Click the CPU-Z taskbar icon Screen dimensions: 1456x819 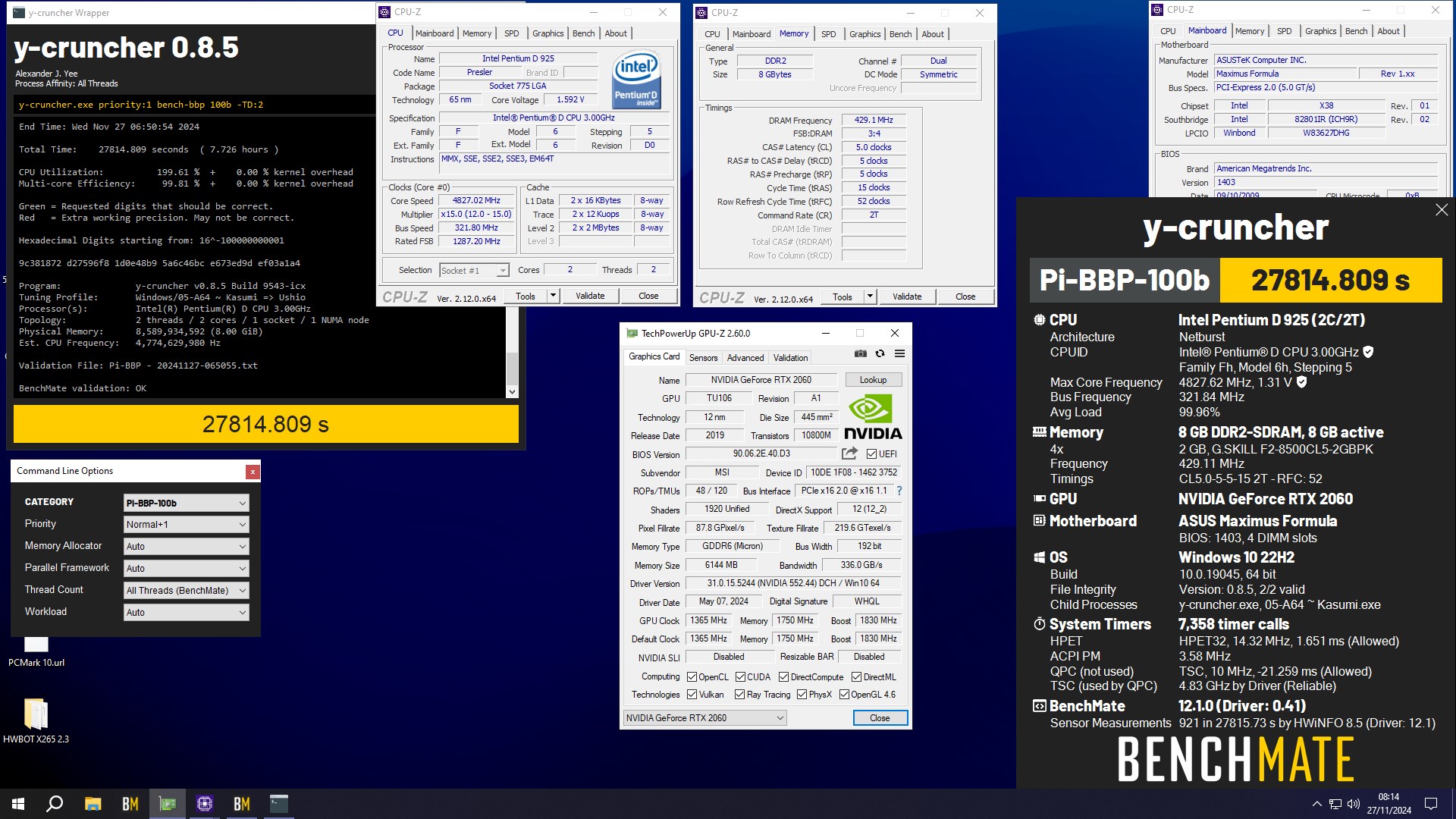tap(205, 804)
